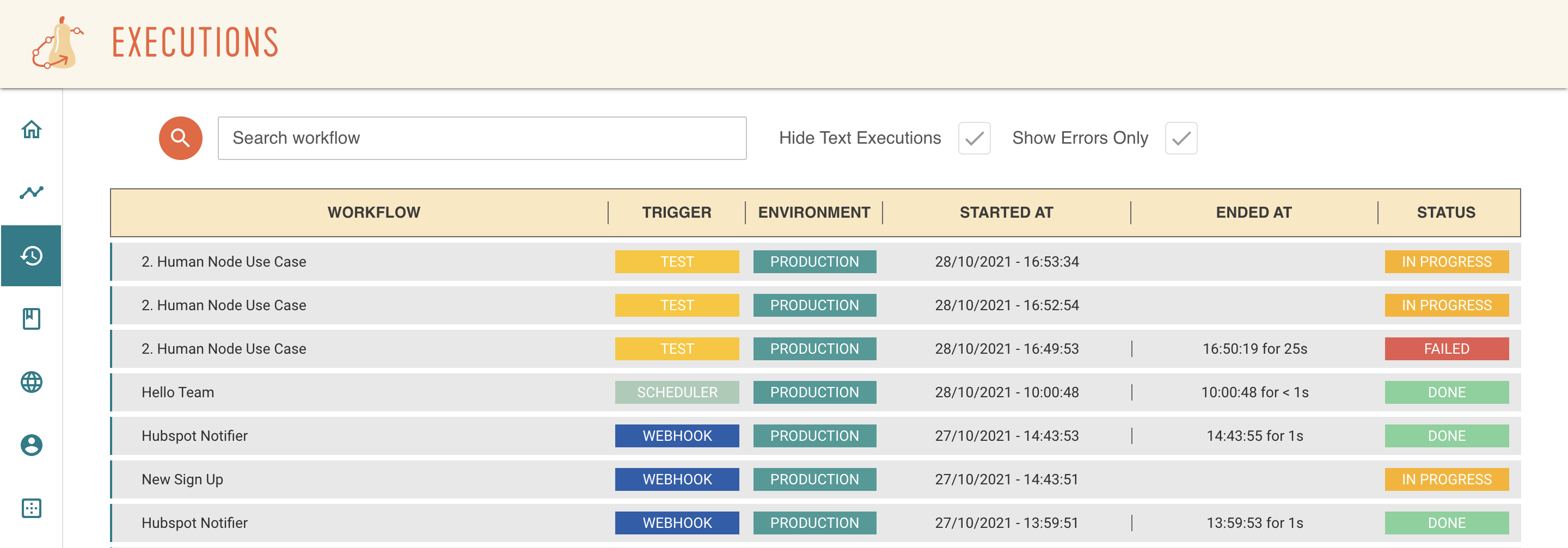Screen dimensions: 1568x548
Task: Click the STARTED AT column header
Action: click(x=1006, y=212)
